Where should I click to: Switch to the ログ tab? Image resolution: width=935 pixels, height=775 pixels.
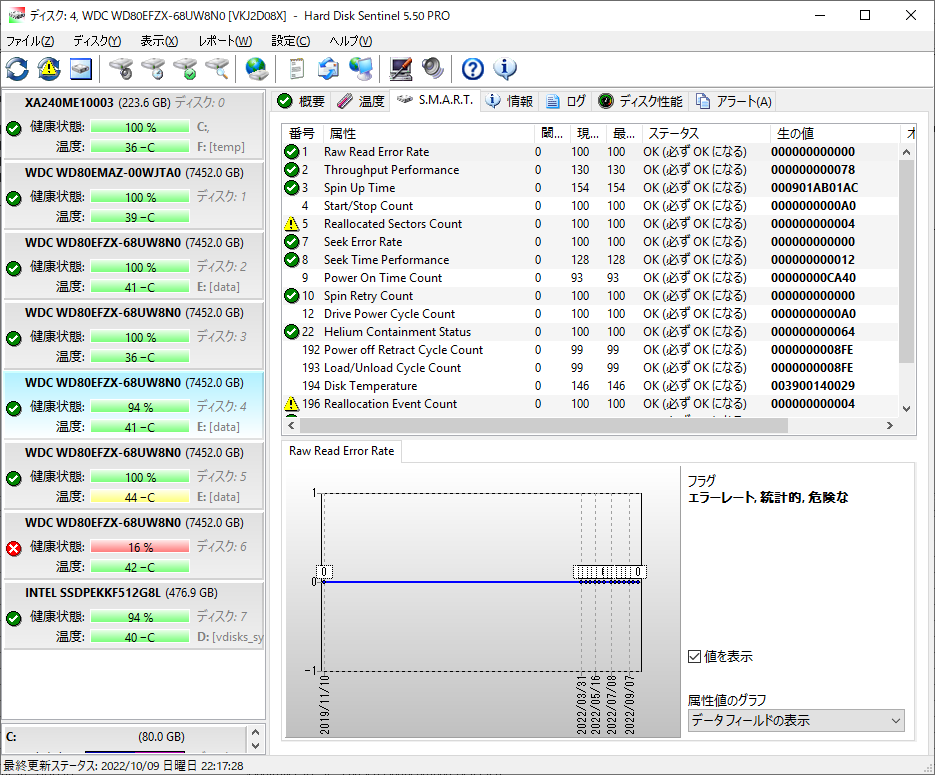pos(566,101)
